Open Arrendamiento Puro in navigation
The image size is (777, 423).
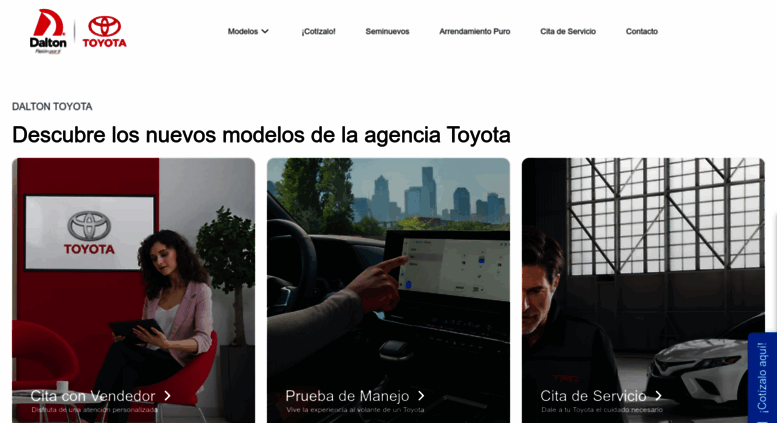(475, 31)
